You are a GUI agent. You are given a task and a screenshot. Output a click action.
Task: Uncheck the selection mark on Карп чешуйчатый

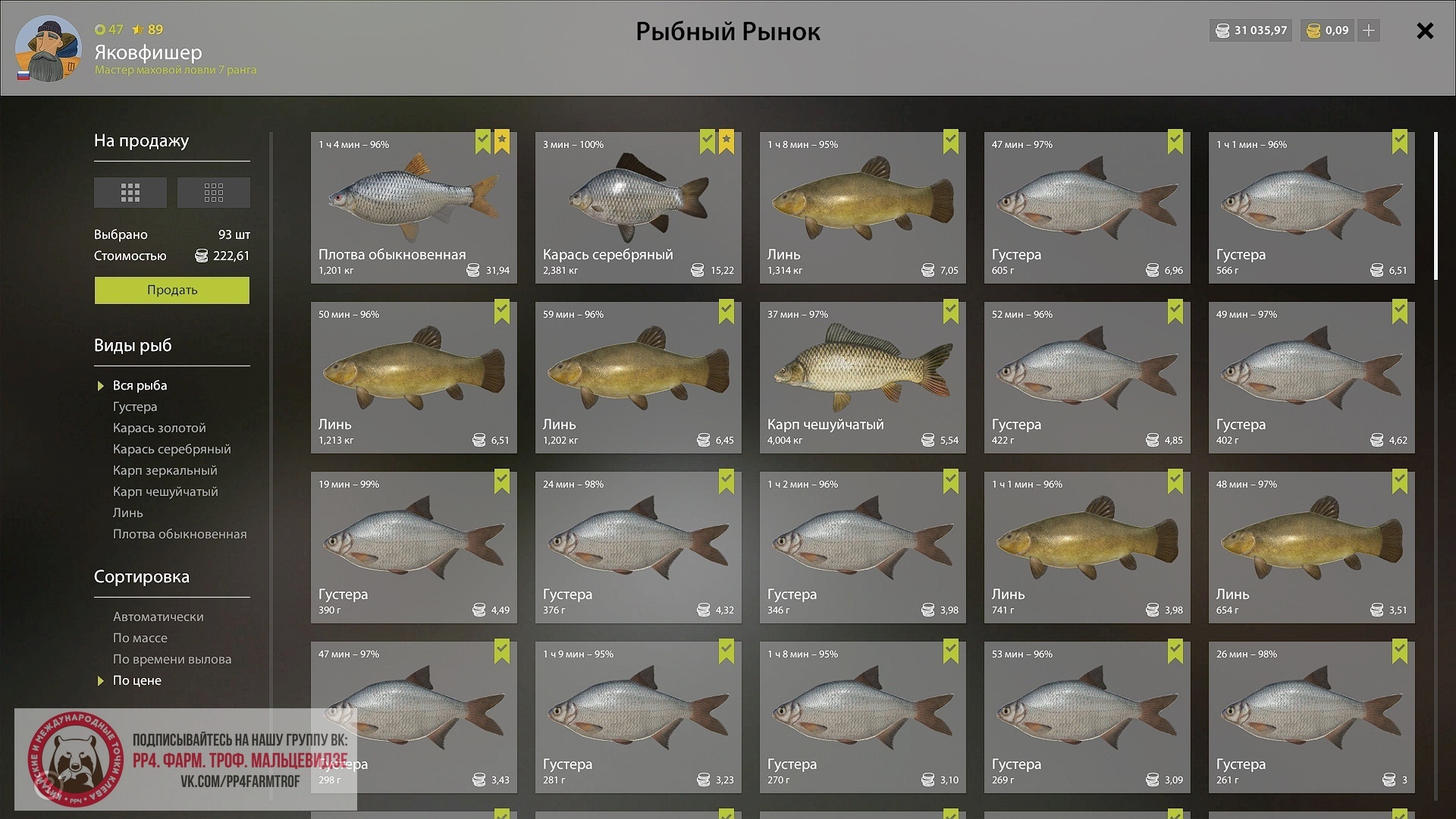coord(951,312)
